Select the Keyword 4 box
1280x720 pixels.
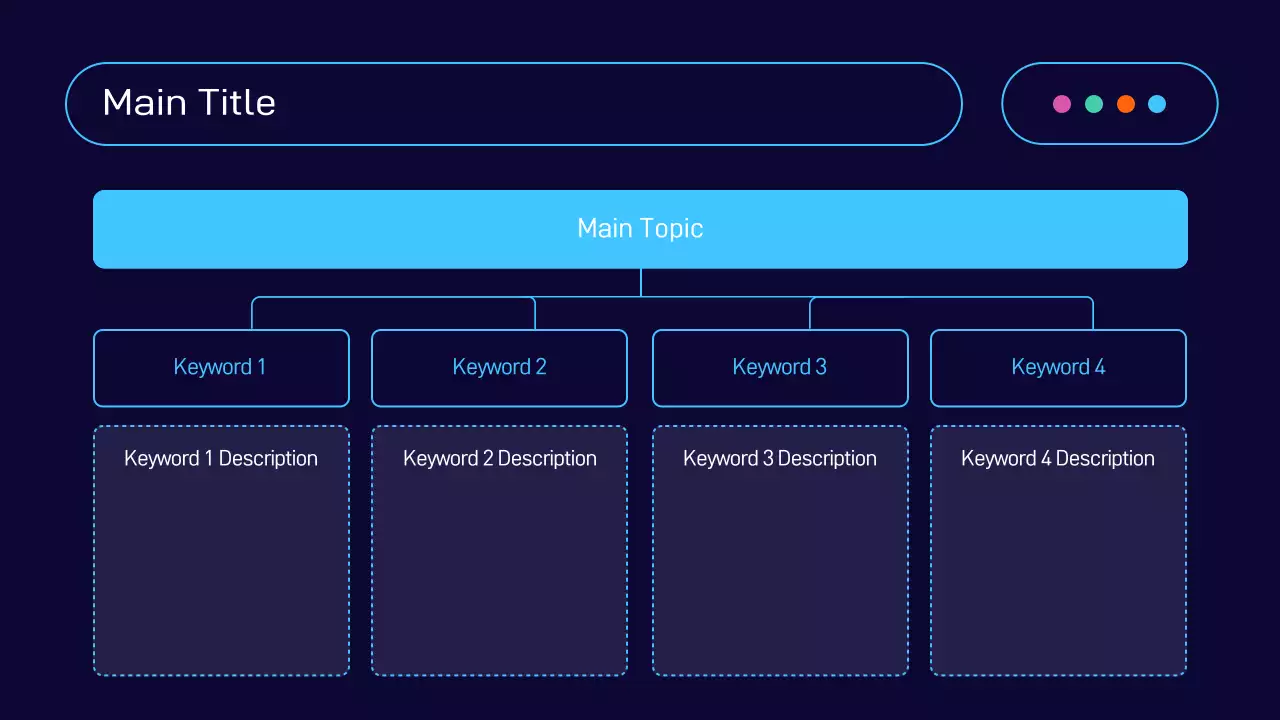pyautogui.click(x=1058, y=368)
